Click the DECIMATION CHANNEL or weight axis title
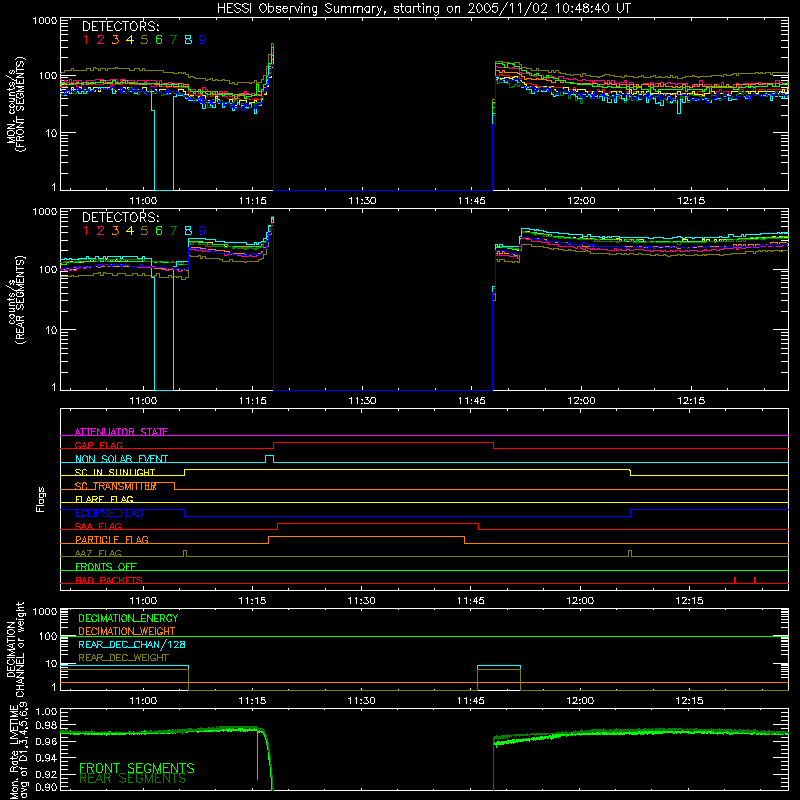800x800 pixels. click(15, 650)
